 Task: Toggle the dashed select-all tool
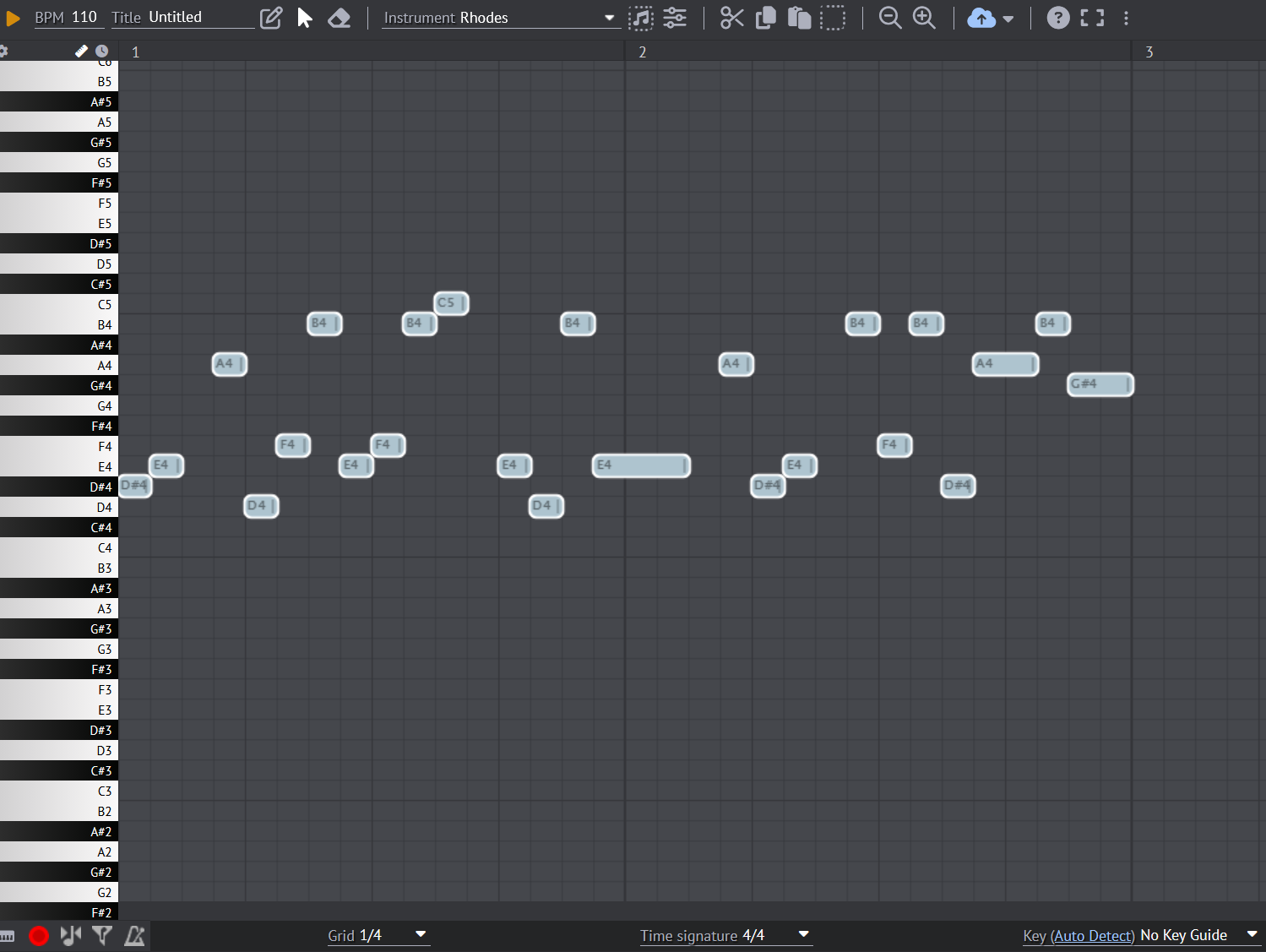(833, 18)
